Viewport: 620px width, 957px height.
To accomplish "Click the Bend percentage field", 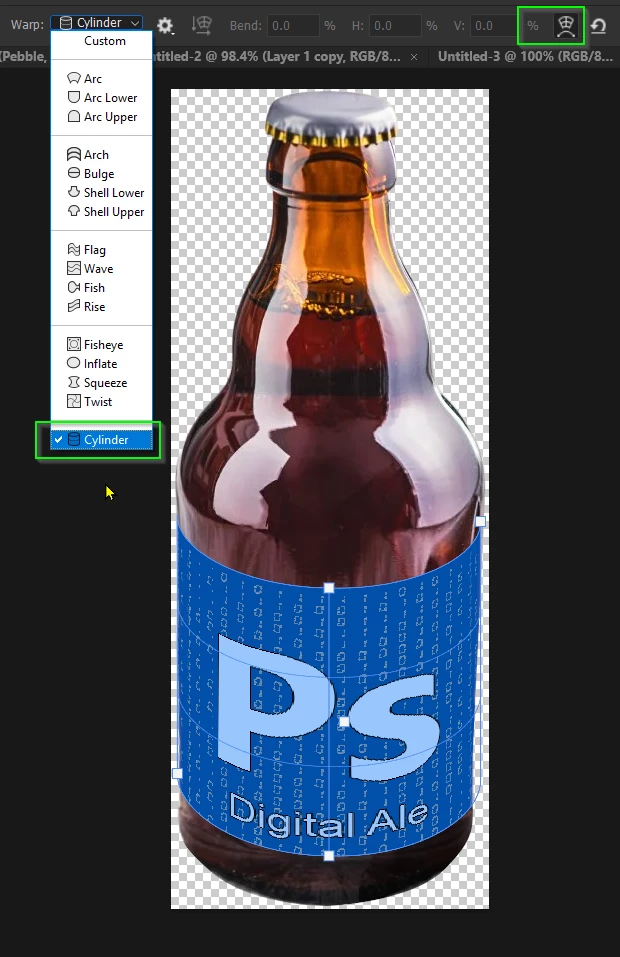I will coord(294,26).
